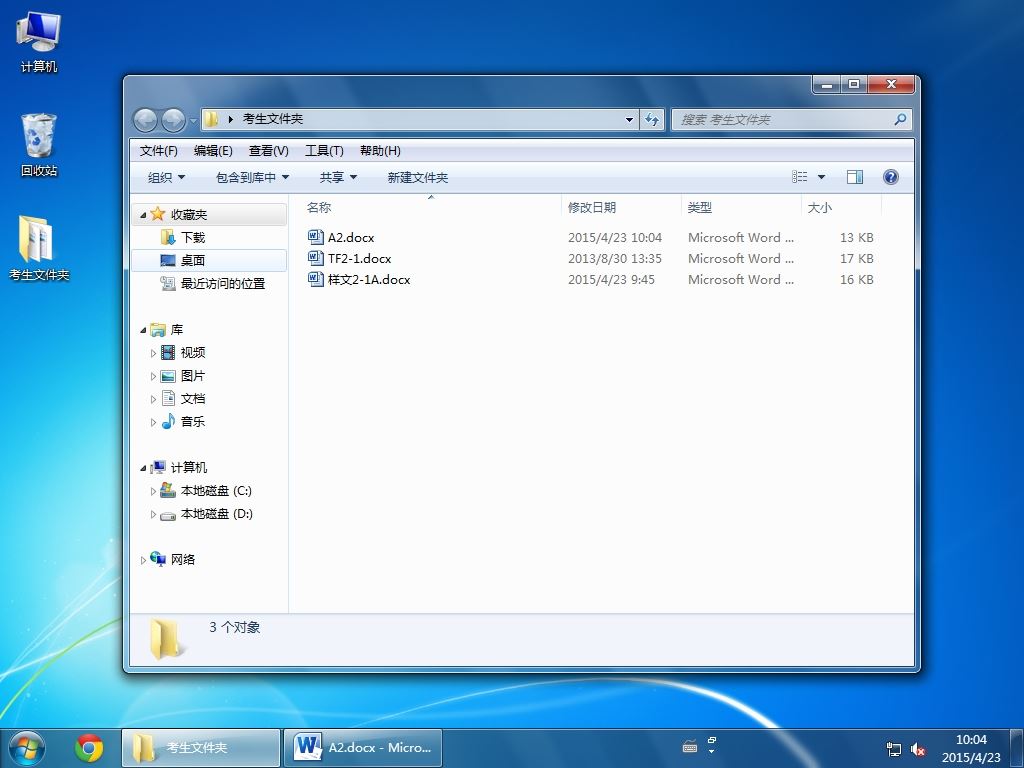Select the TF2-1.docx Word file icon

coord(315,258)
